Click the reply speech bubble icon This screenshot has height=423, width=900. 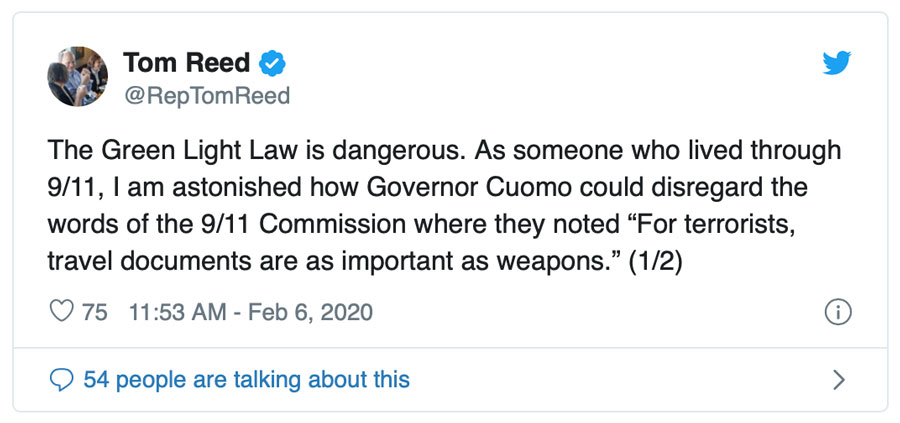point(62,380)
